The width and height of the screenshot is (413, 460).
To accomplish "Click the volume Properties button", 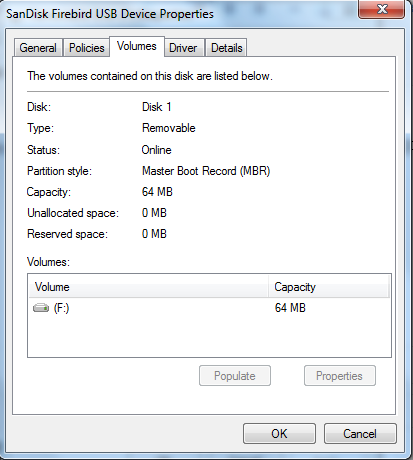I will pos(339,376).
